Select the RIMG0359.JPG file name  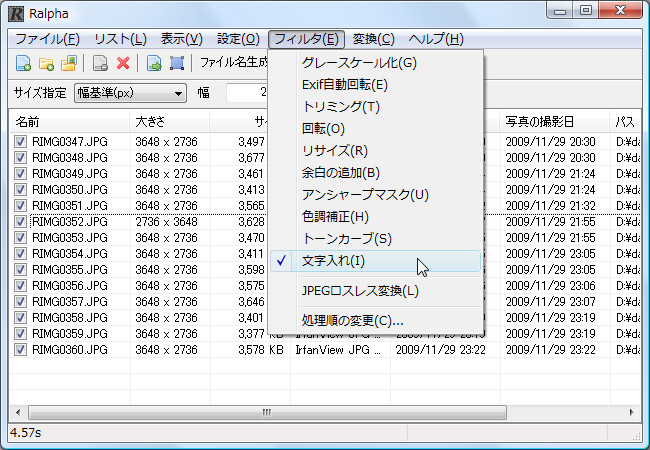coord(70,334)
